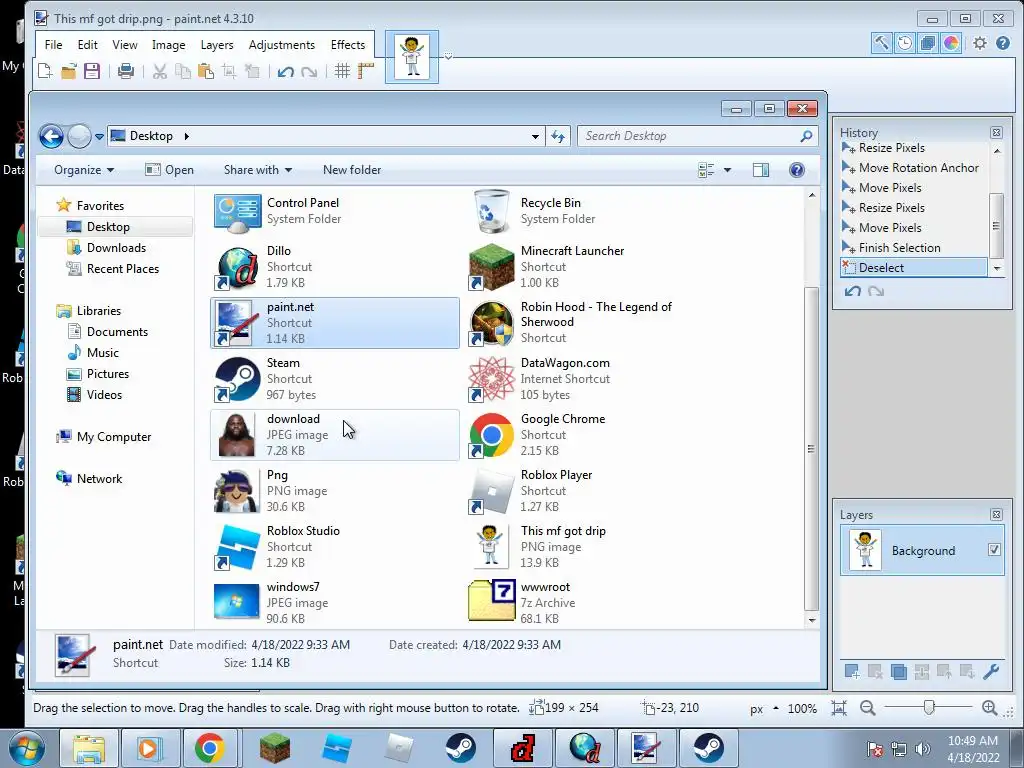
Task: Open the File menu
Action: tap(54, 44)
